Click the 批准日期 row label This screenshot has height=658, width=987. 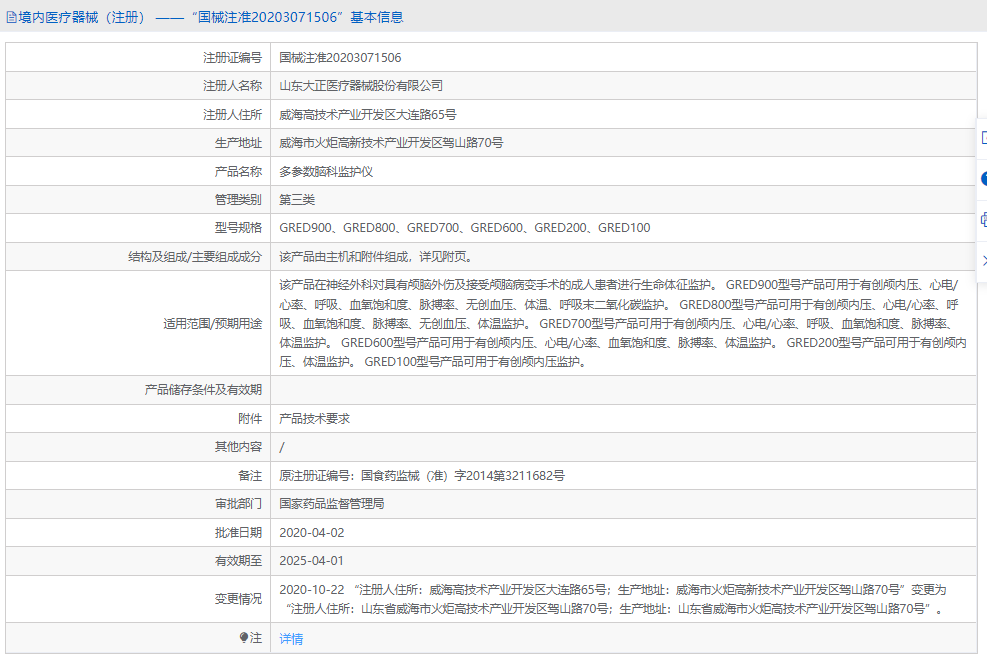(238, 533)
